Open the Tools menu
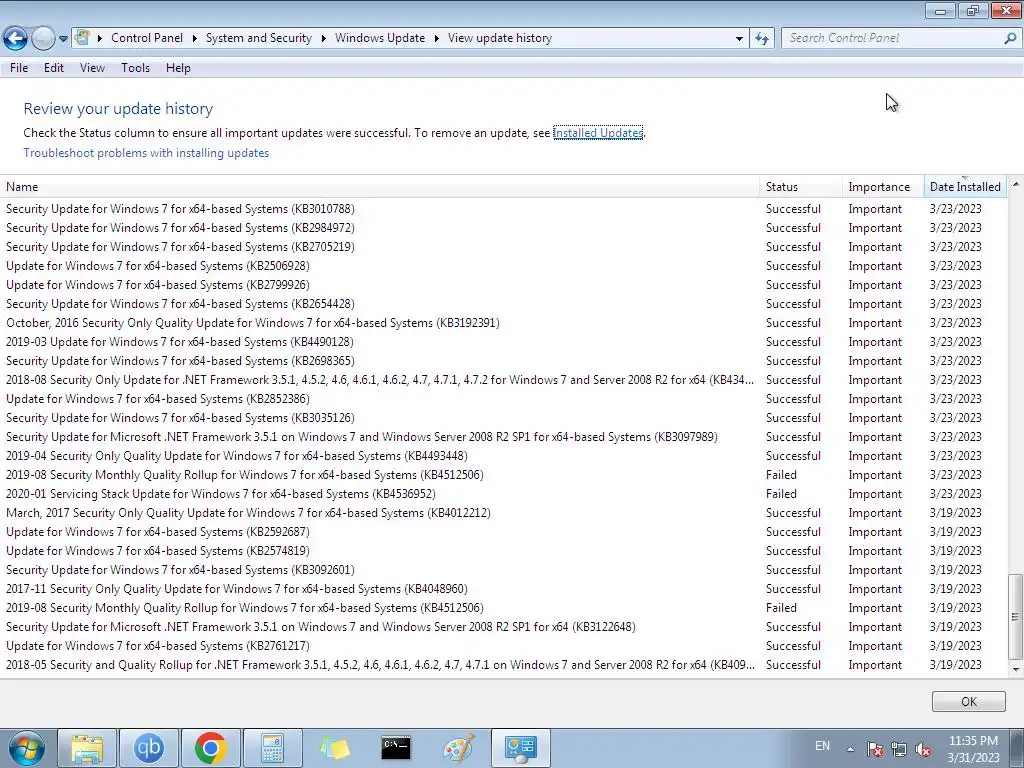The image size is (1024, 768). coord(135,68)
